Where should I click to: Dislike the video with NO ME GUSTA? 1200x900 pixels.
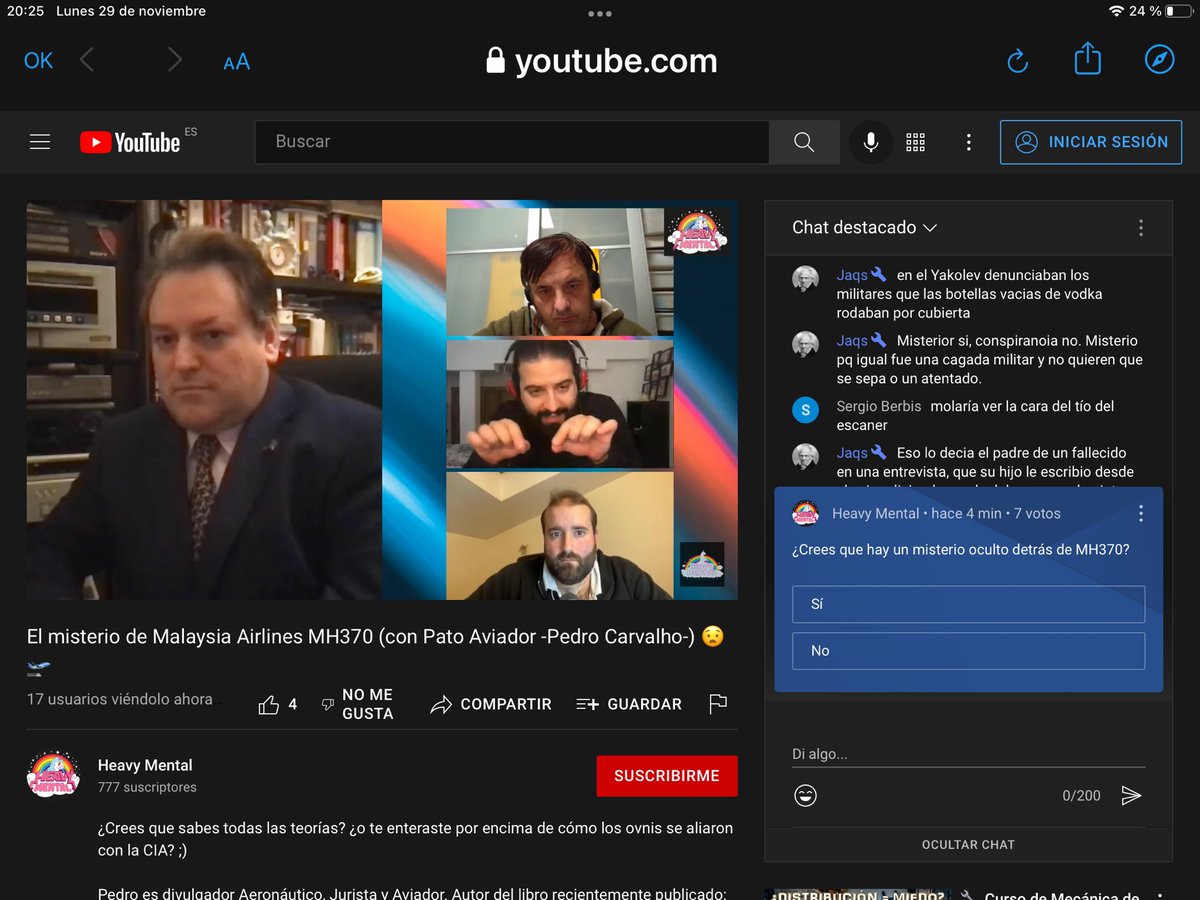357,704
